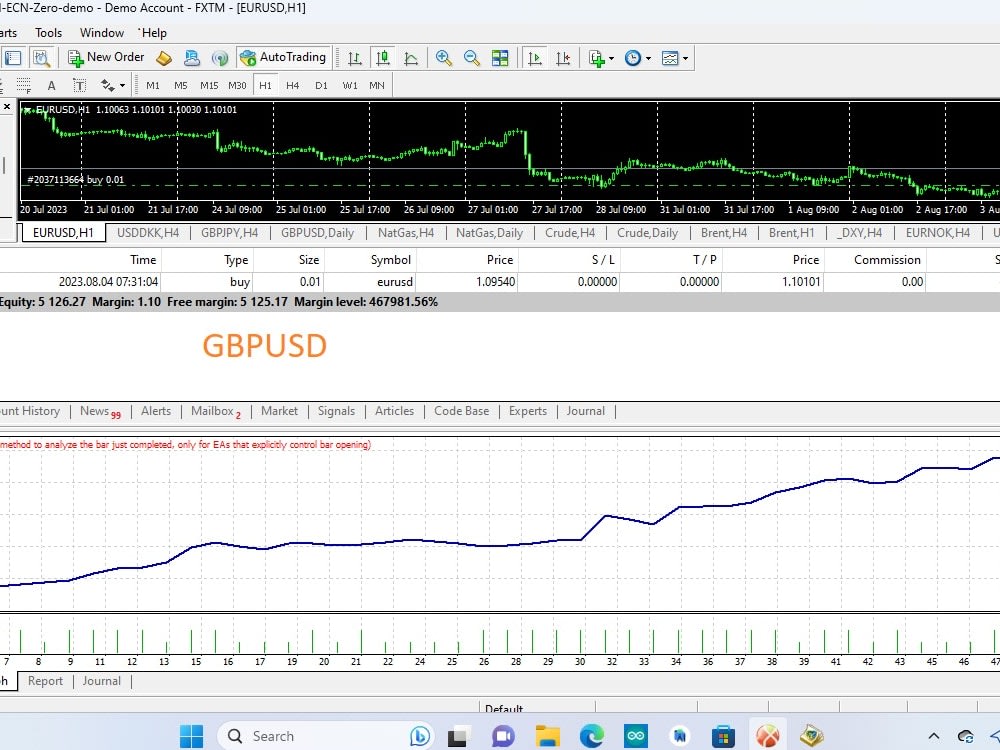Open the Mailbox tab with 2 unread
This screenshot has height=750, width=1000.
click(x=212, y=411)
